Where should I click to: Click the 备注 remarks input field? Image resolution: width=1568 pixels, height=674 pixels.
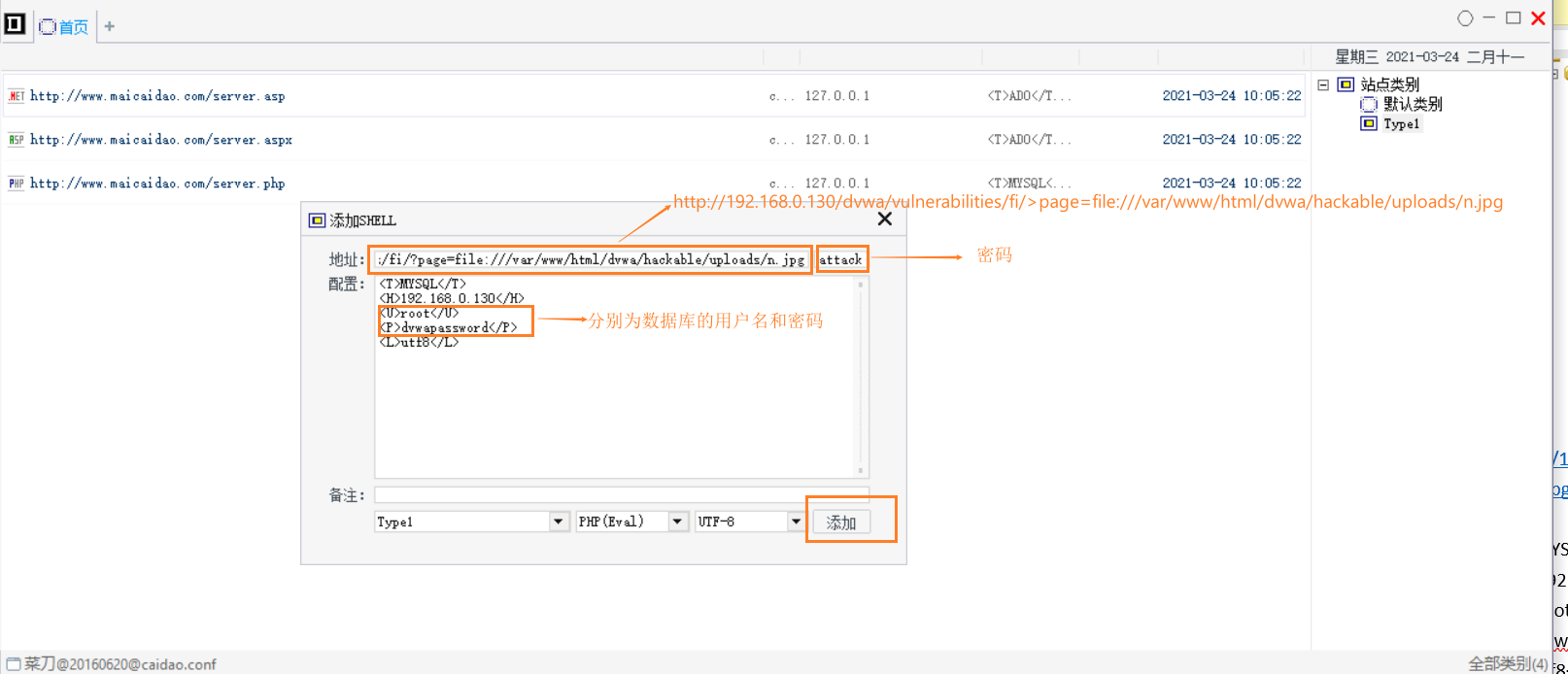(x=621, y=495)
